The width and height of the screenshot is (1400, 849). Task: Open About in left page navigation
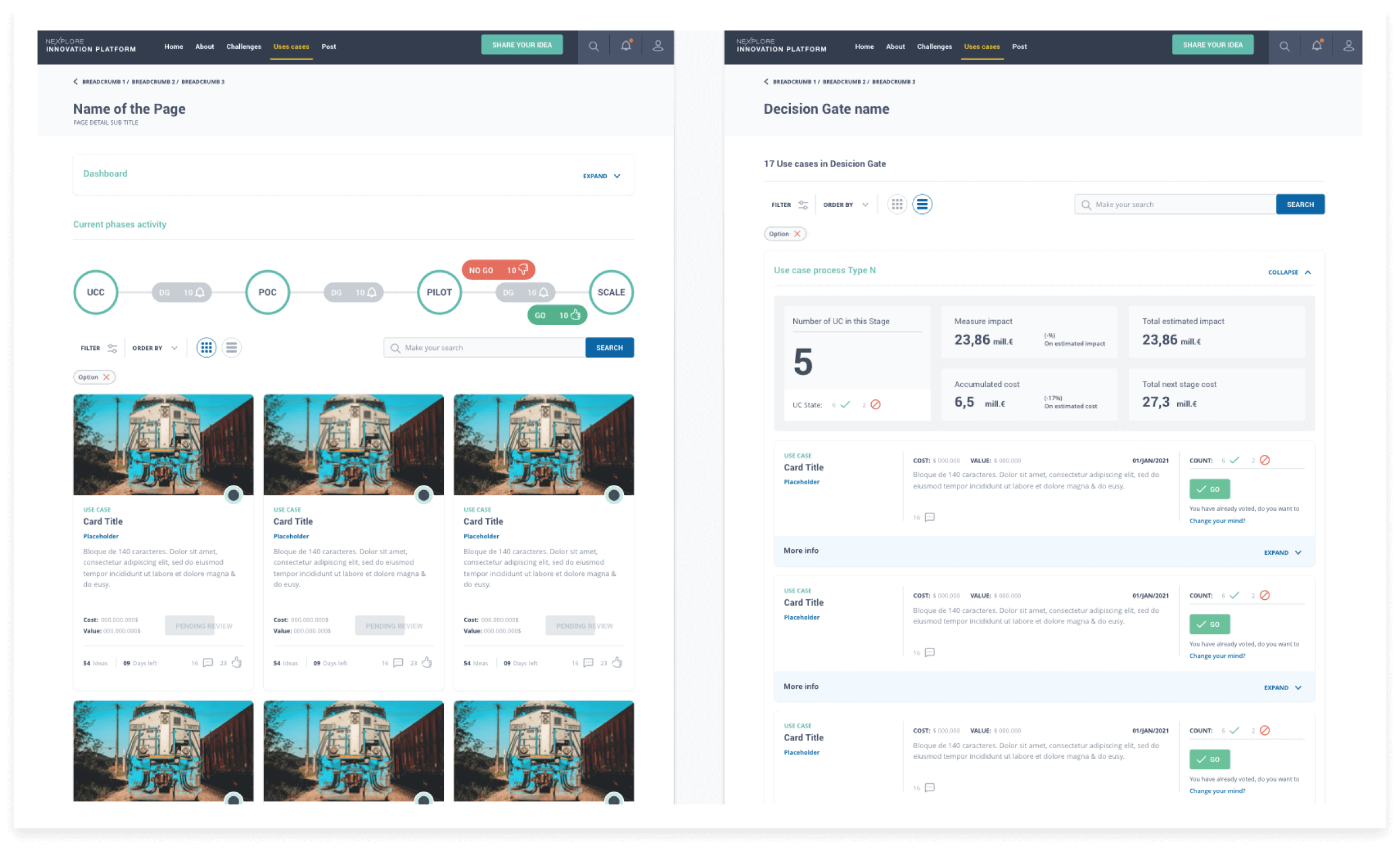coord(205,46)
